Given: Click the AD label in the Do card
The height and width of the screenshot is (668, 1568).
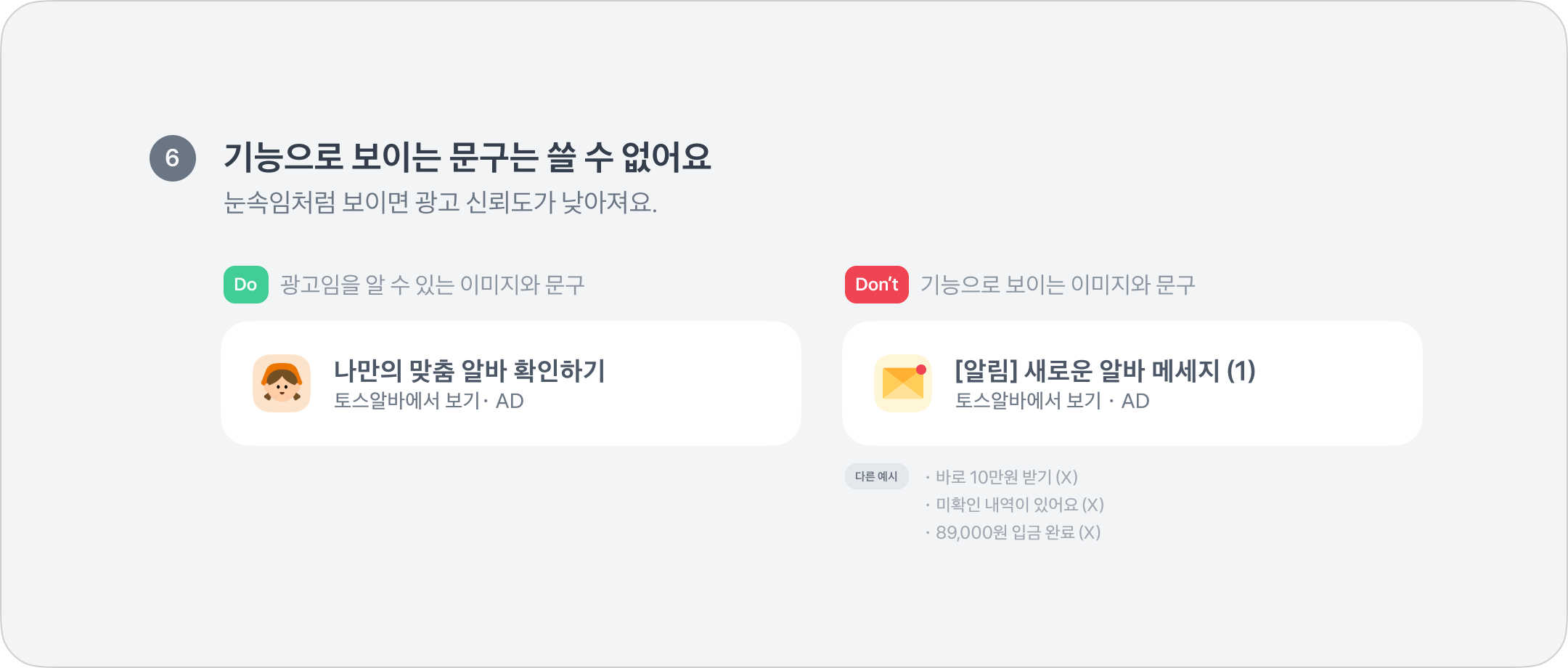Looking at the screenshot, I should (510, 401).
